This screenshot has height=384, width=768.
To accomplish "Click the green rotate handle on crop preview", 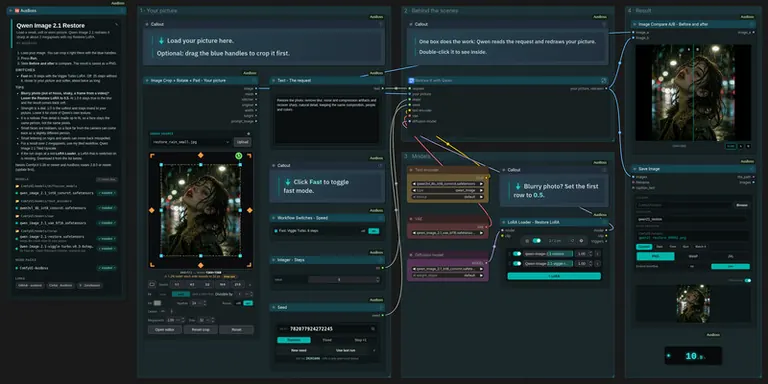I will (239, 156).
